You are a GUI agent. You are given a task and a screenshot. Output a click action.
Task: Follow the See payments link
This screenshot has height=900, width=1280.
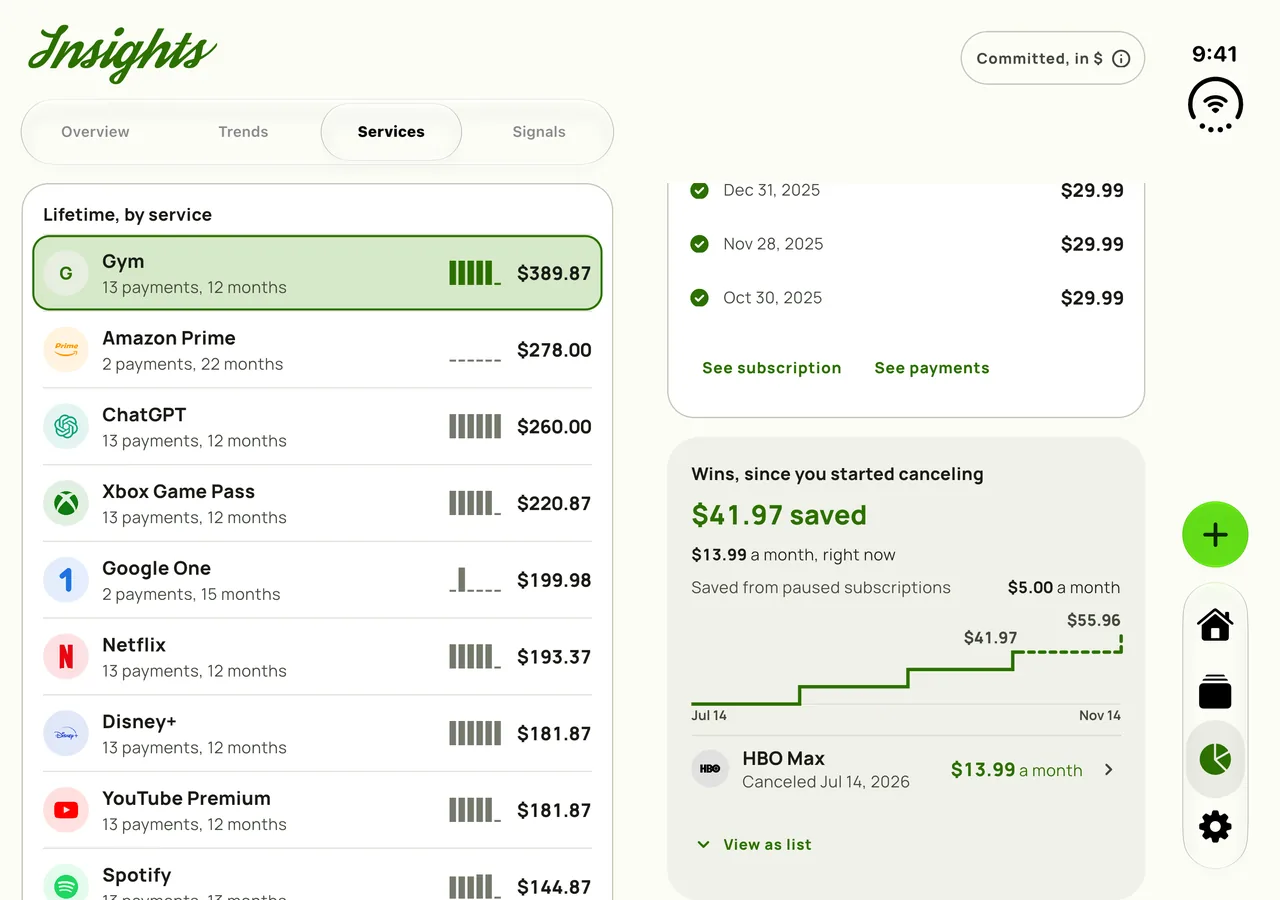pyautogui.click(x=932, y=368)
